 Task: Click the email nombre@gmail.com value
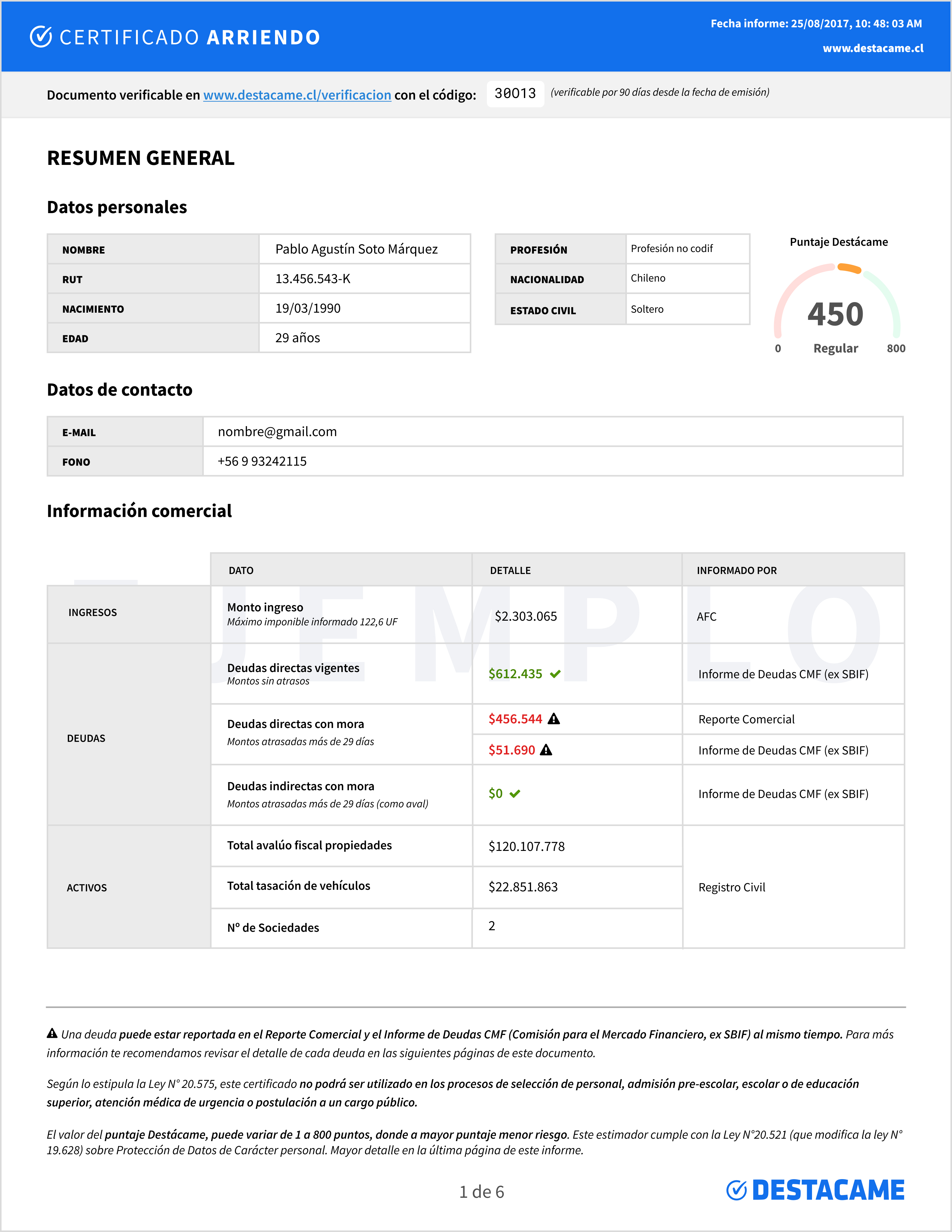[x=277, y=432]
